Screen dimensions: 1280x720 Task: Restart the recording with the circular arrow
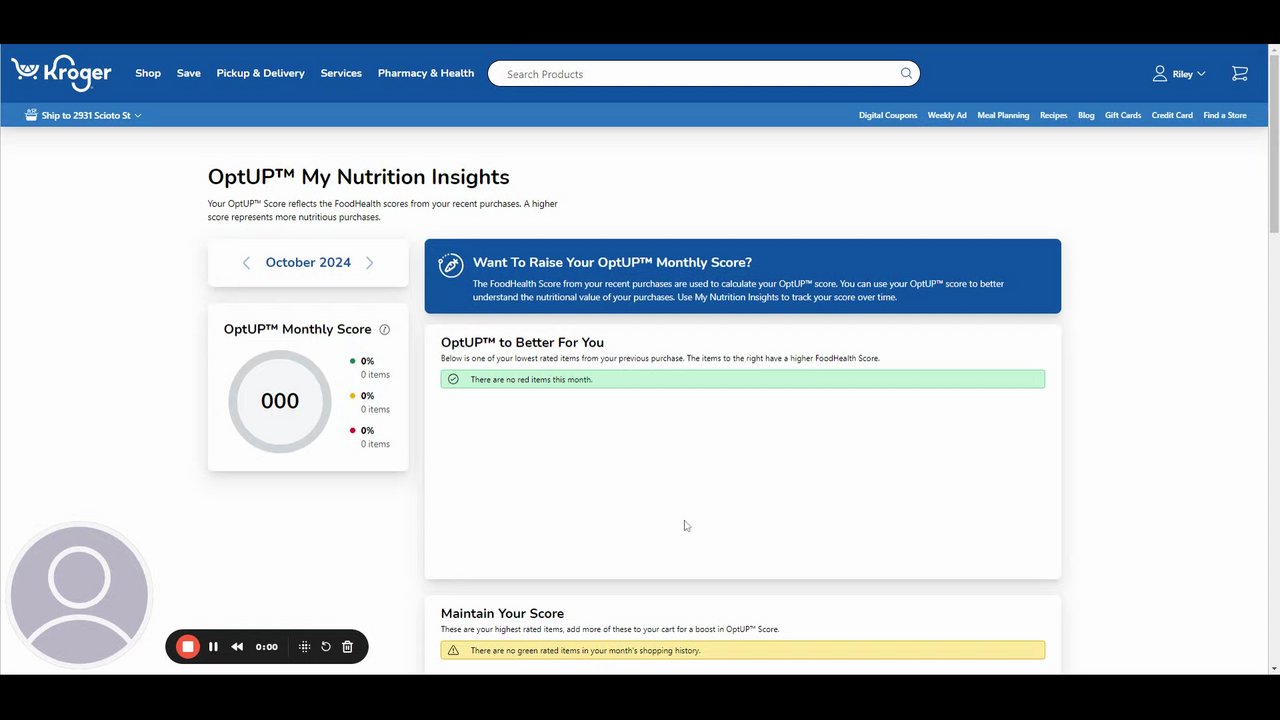coord(326,647)
